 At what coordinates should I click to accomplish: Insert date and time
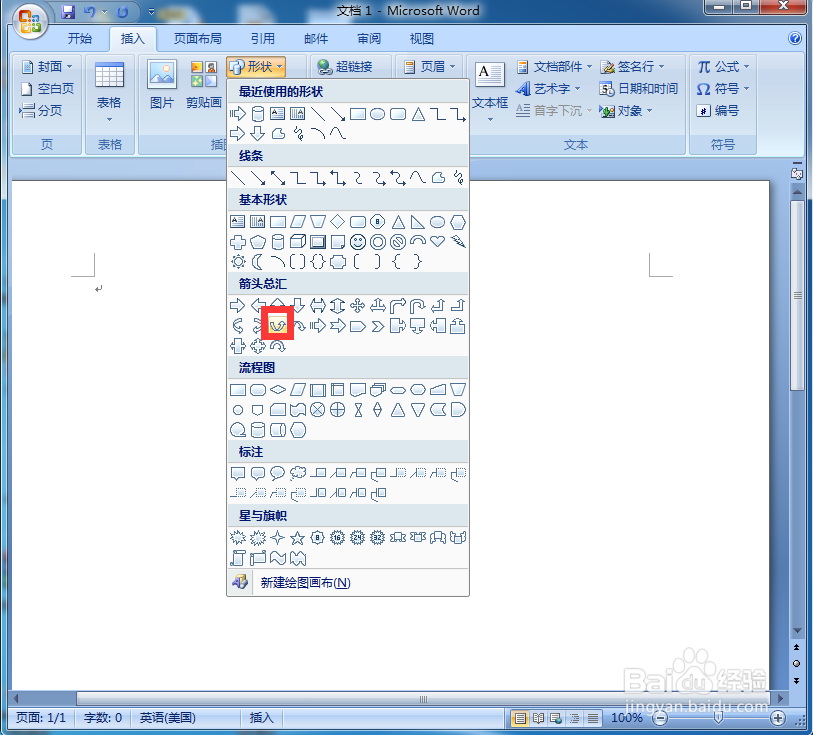pos(638,89)
